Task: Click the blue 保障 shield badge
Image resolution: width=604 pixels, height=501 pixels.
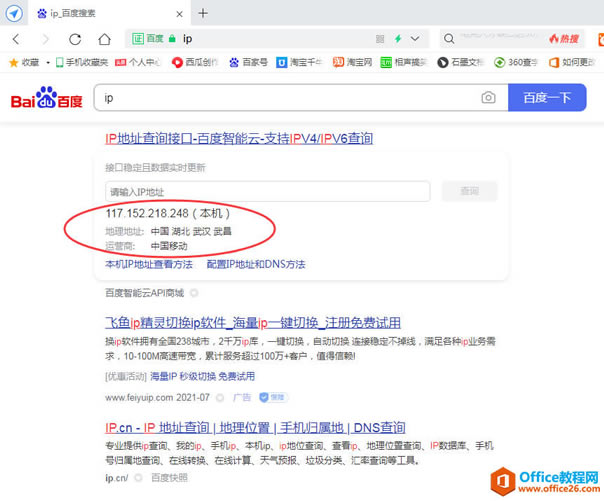Action: (x=273, y=397)
